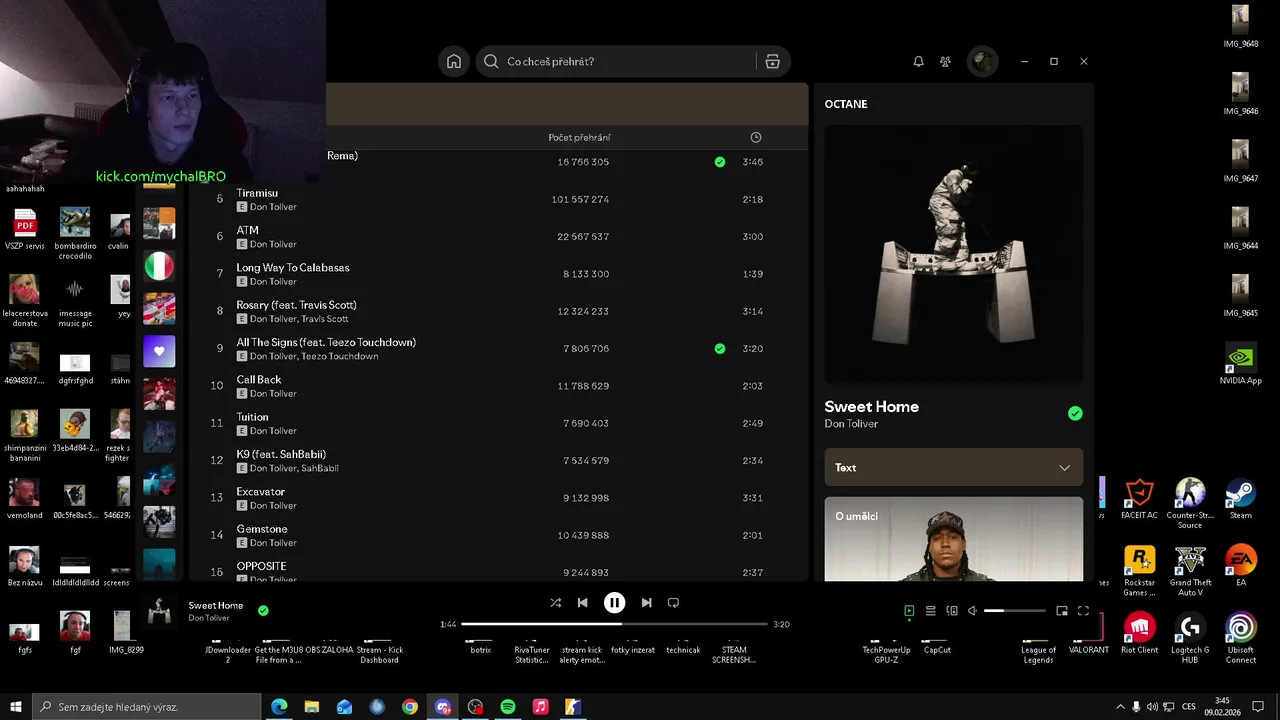Select the ATM track title
The image size is (1280, 720).
pos(247,230)
